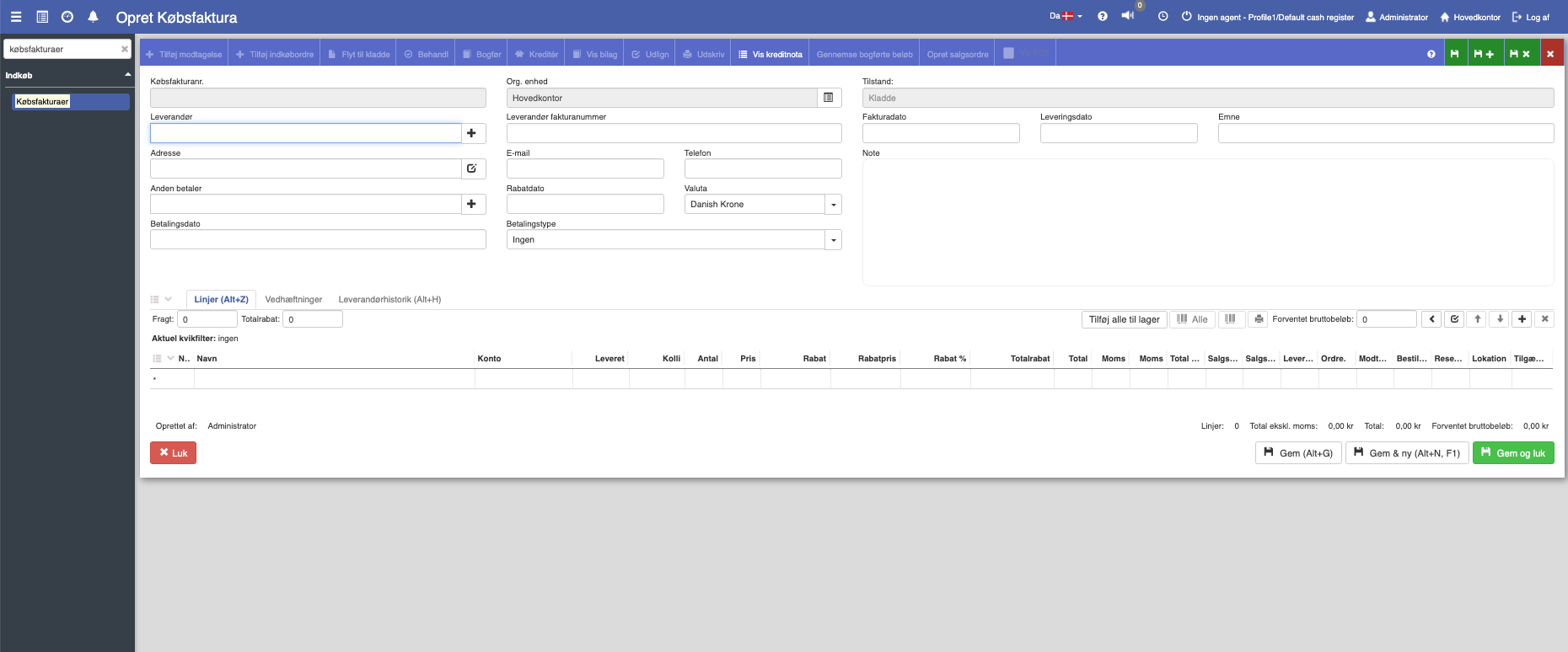This screenshot has height=652, width=1568.
Task: Click Vis kreditnota toolbar item
Action: pyautogui.click(x=771, y=54)
